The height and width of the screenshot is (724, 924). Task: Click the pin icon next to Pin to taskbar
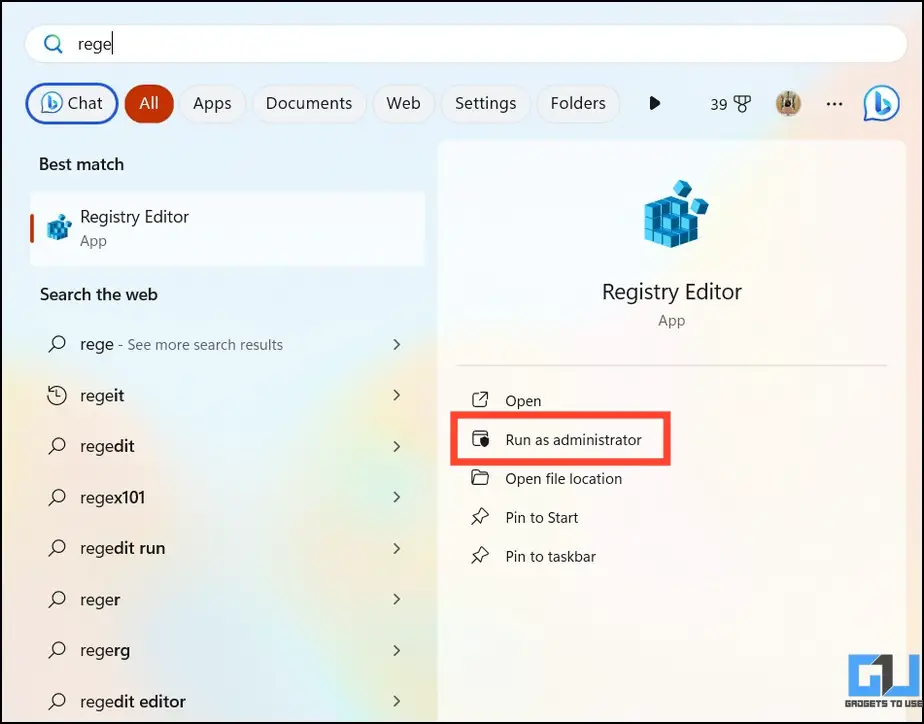(480, 556)
